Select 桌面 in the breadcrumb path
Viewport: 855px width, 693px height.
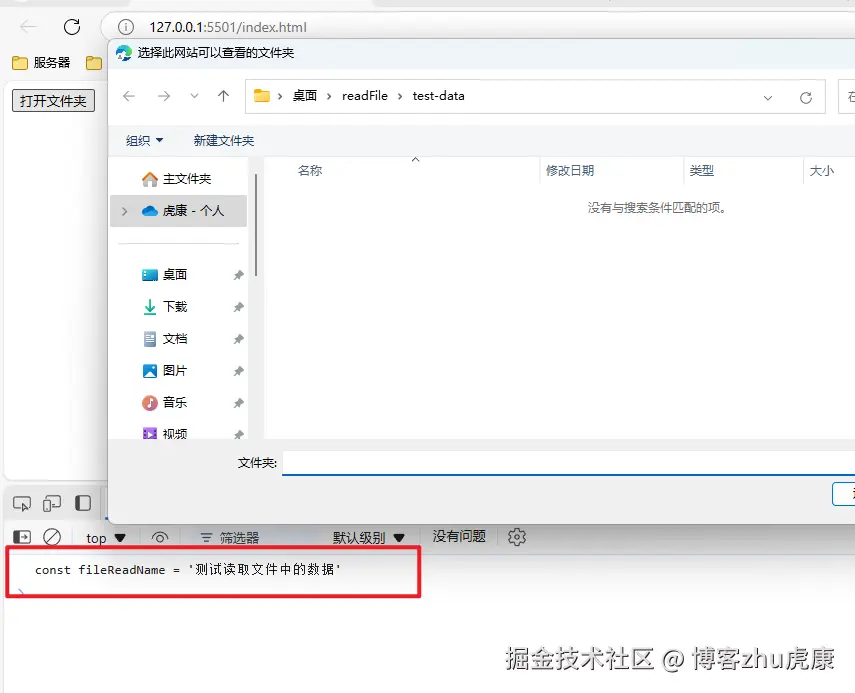tap(303, 95)
